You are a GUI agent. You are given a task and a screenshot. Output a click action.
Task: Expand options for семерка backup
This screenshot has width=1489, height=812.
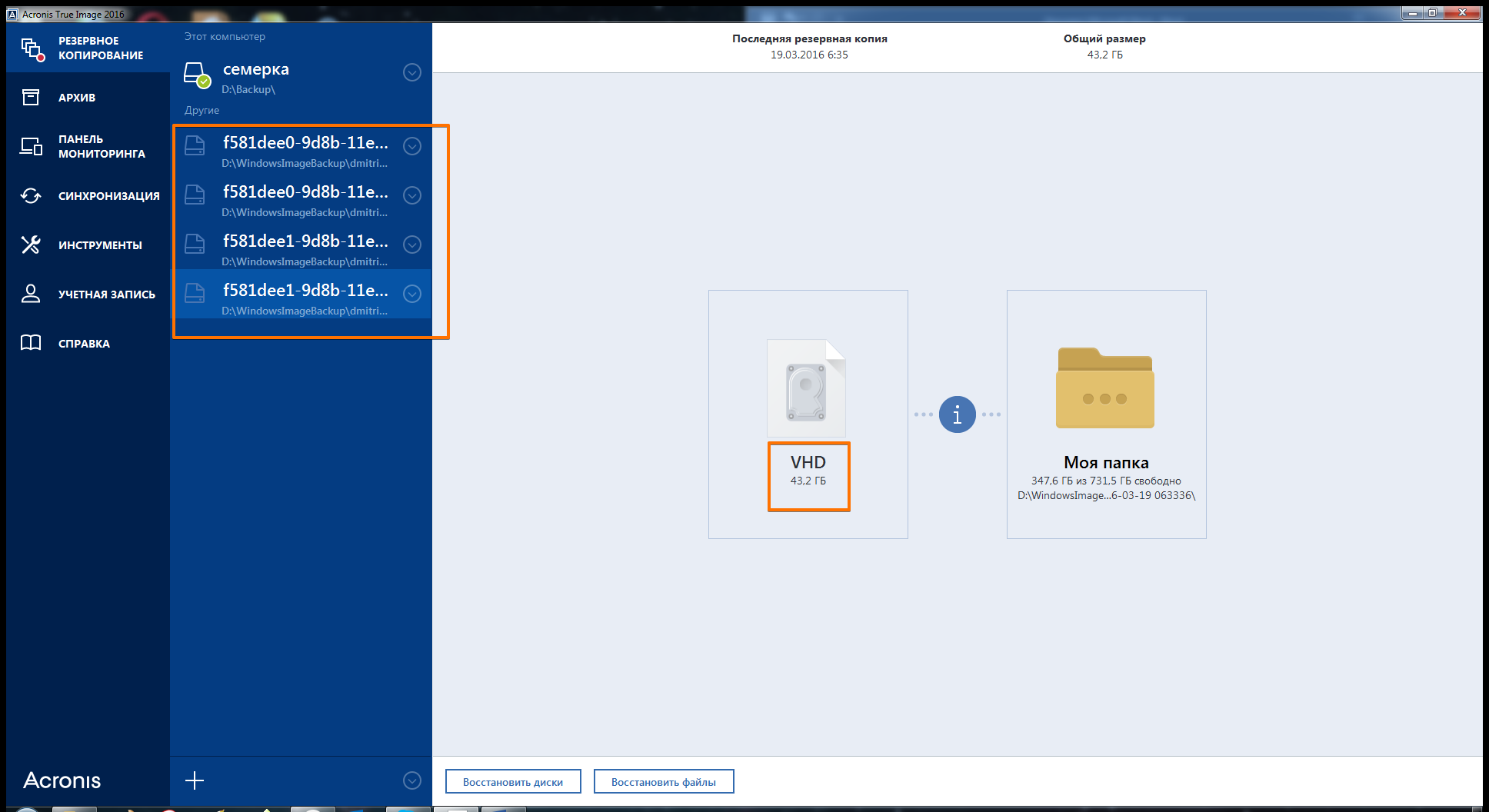click(x=412, y=72)
